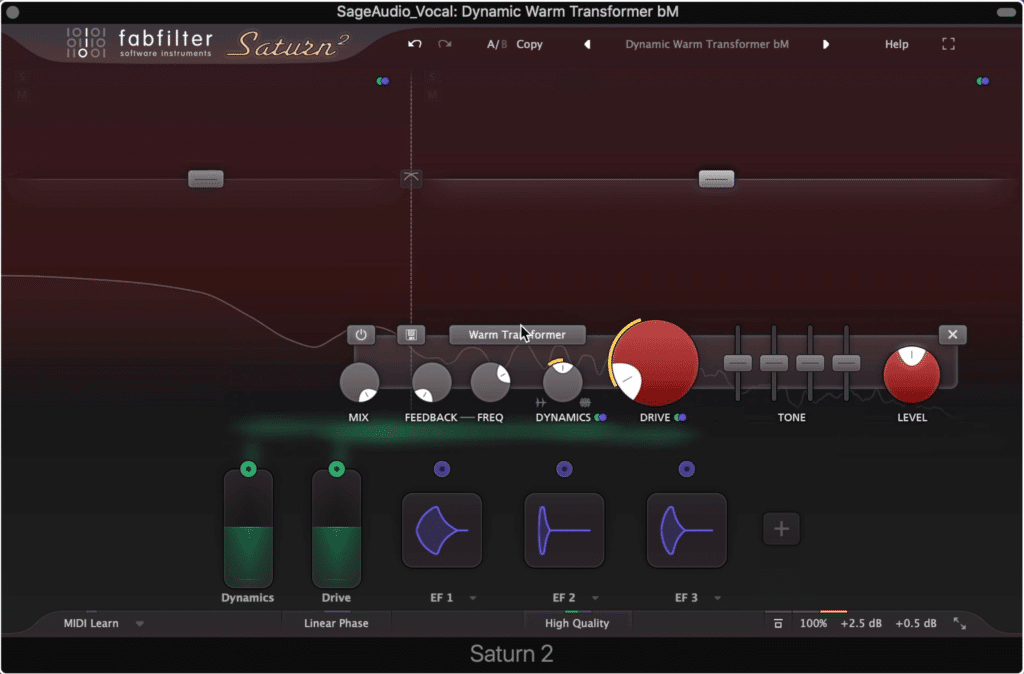The image size is (1024, 674).
Task: Redo the last undone change
Action: (445, 44)
